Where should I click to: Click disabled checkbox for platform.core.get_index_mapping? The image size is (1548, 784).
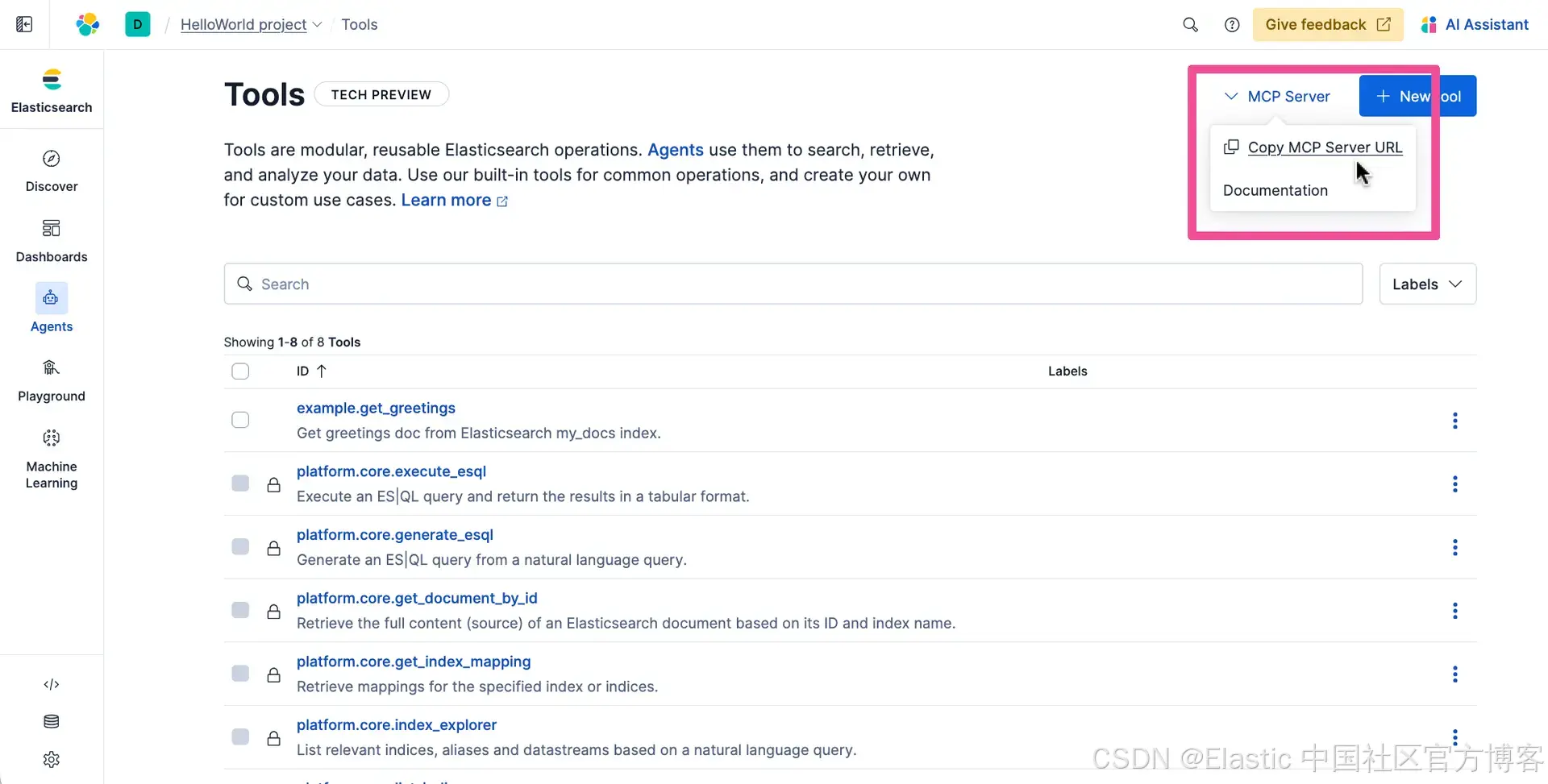point(240,673)
